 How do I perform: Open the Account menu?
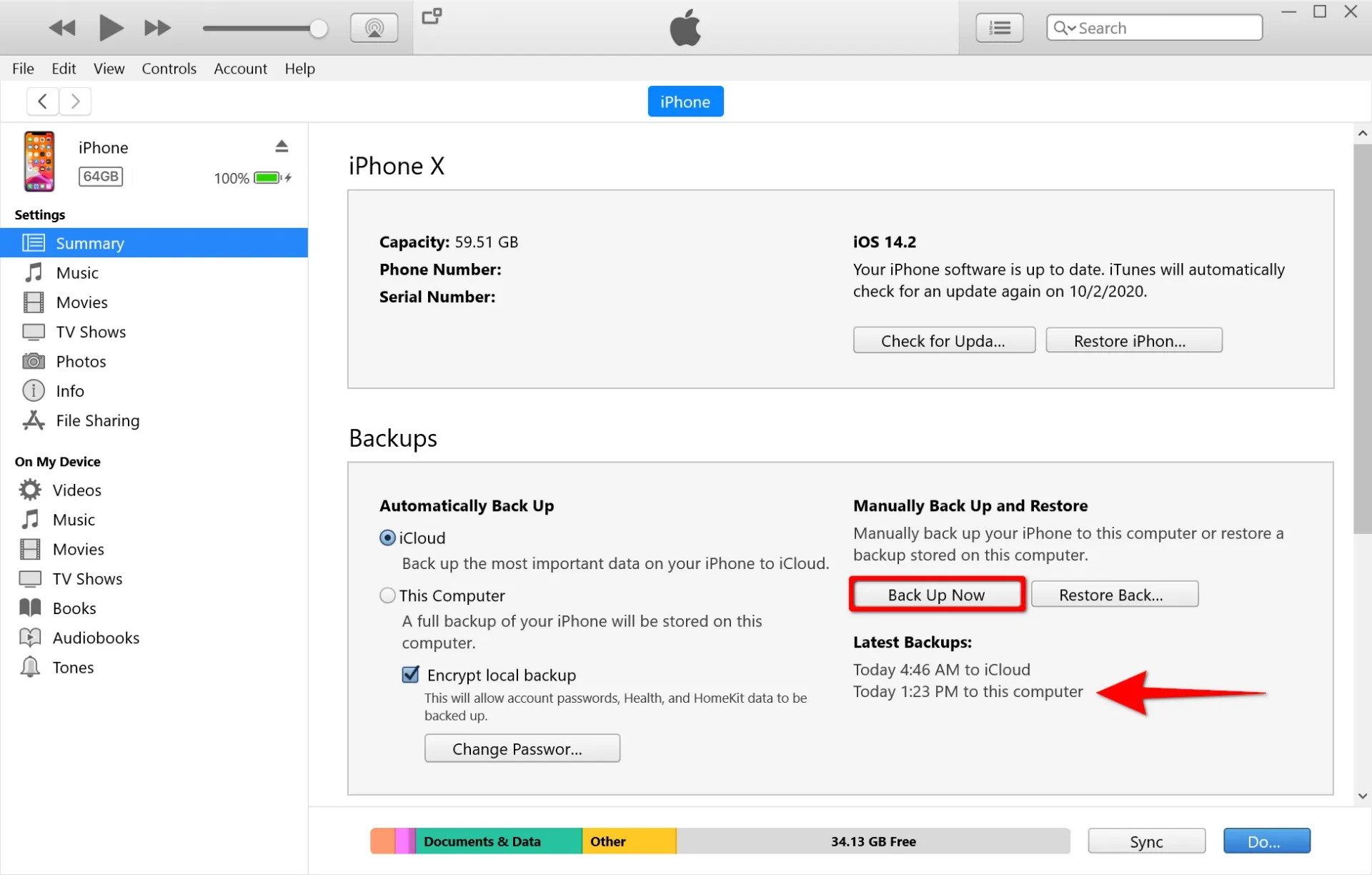[240, 68]
